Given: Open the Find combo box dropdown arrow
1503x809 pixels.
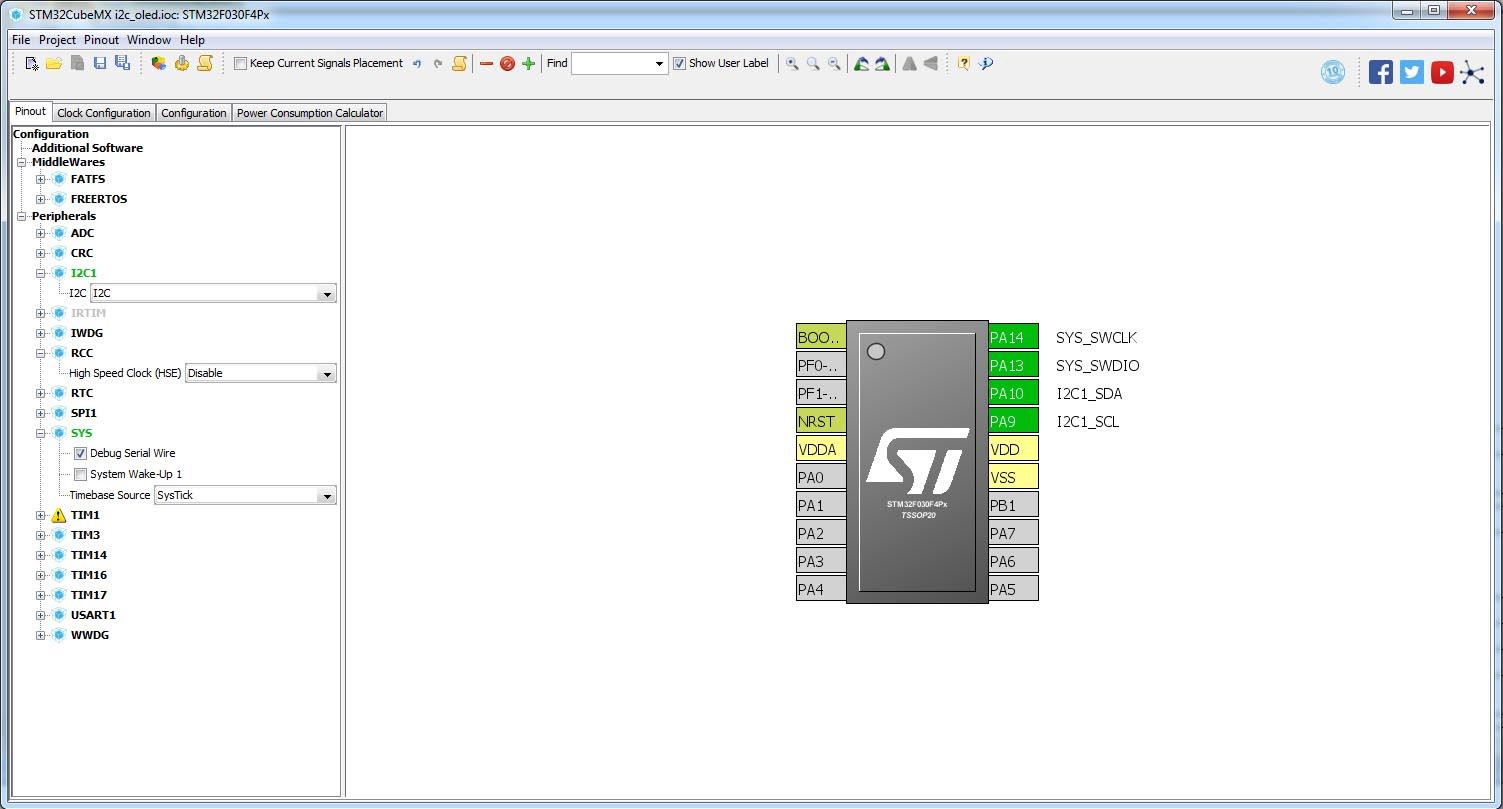Looking at the screenshot, I should pos(659,63).
